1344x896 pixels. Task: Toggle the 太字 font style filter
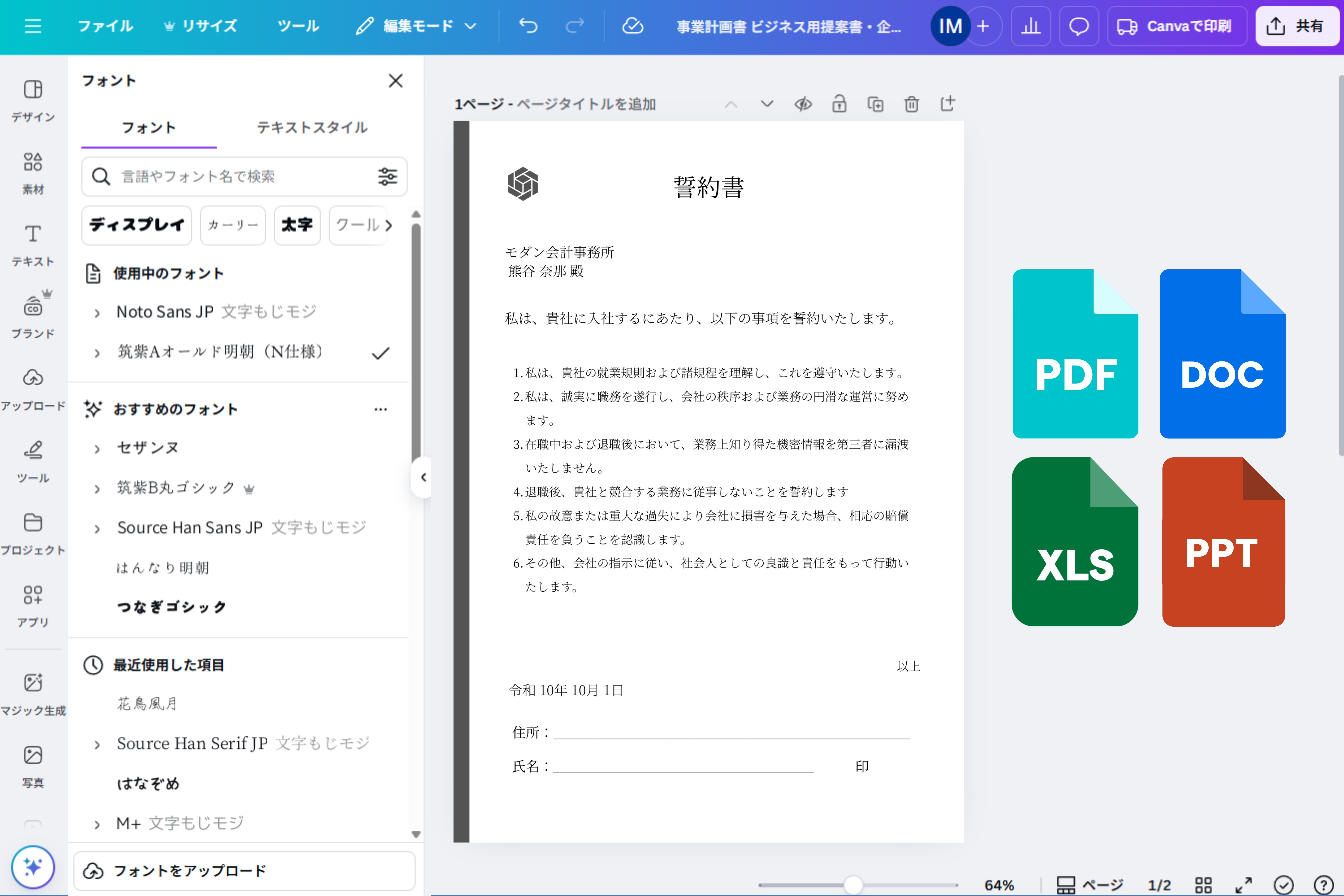297,225
